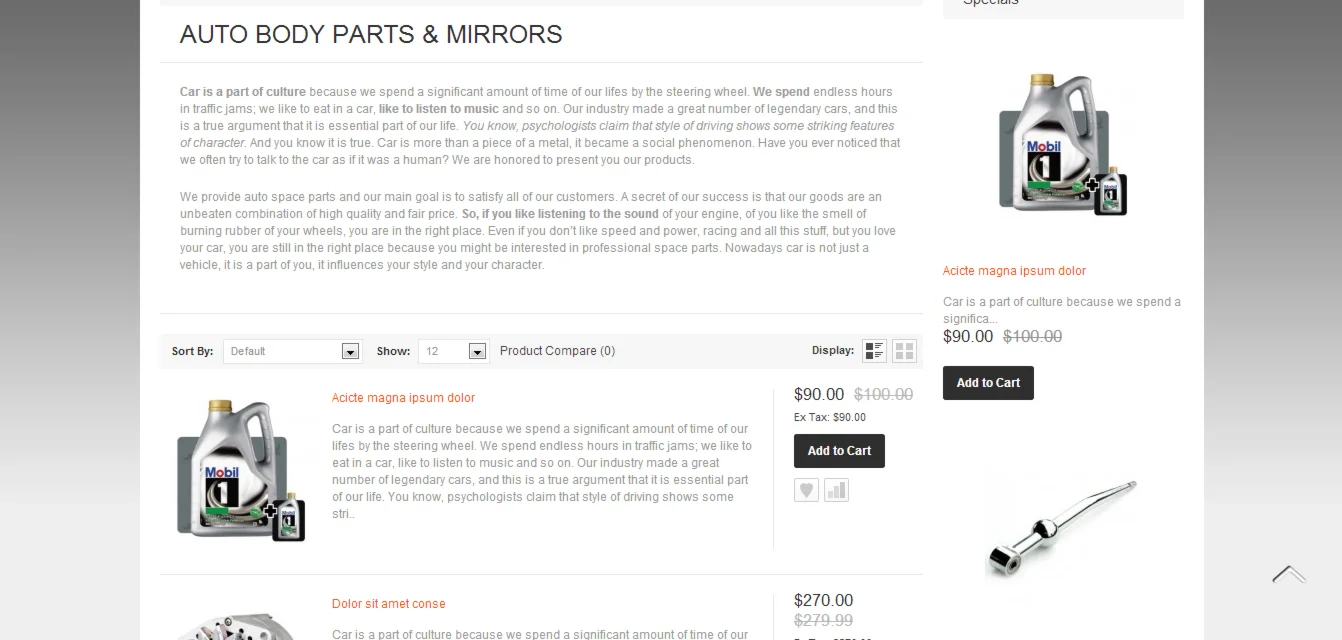Switch to grid view display
1342x640 pixels.
(x=904, y=351)
